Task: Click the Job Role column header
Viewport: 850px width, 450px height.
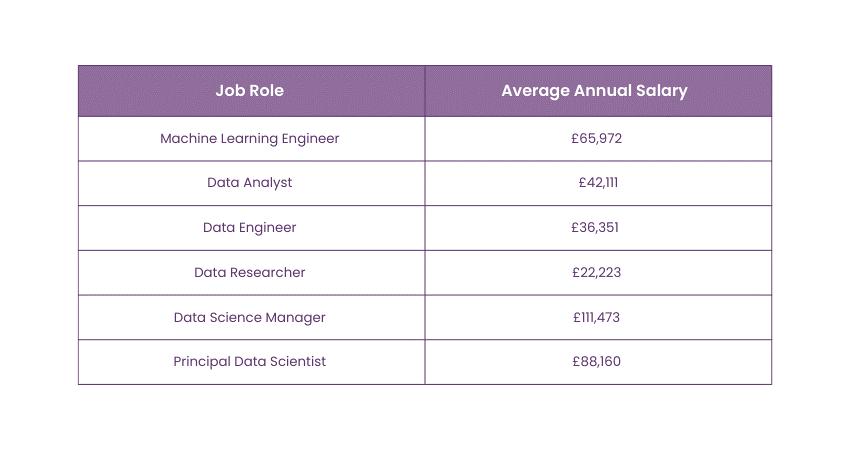Action: (250, 91)
